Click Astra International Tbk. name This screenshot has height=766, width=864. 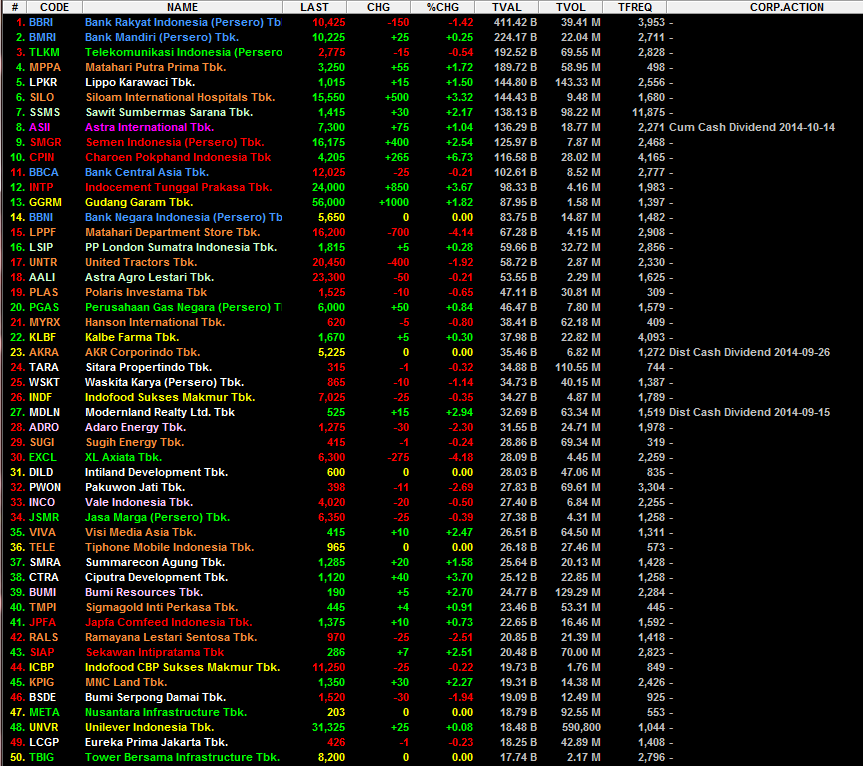pos(149,127)
